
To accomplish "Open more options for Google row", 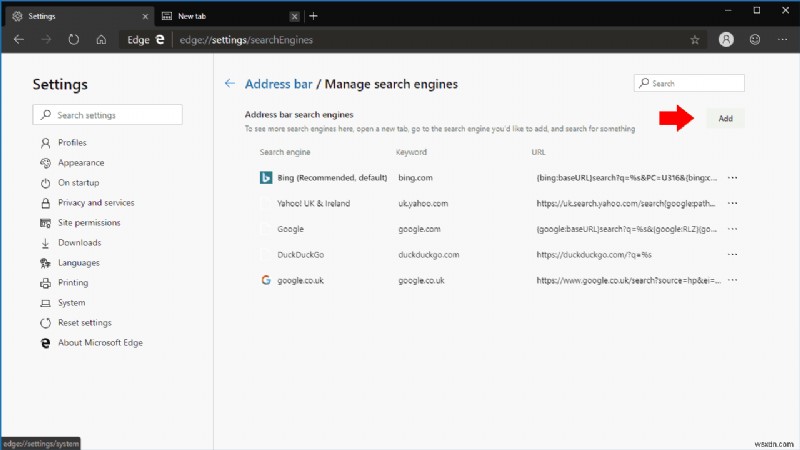I will coord(732,229).
